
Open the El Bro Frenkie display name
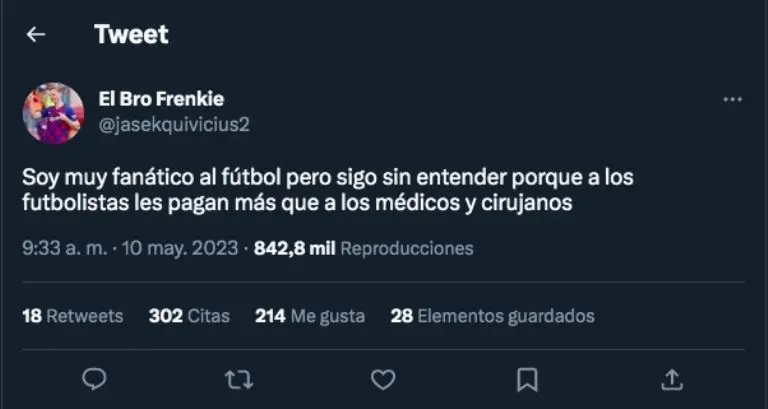[161, 99]
